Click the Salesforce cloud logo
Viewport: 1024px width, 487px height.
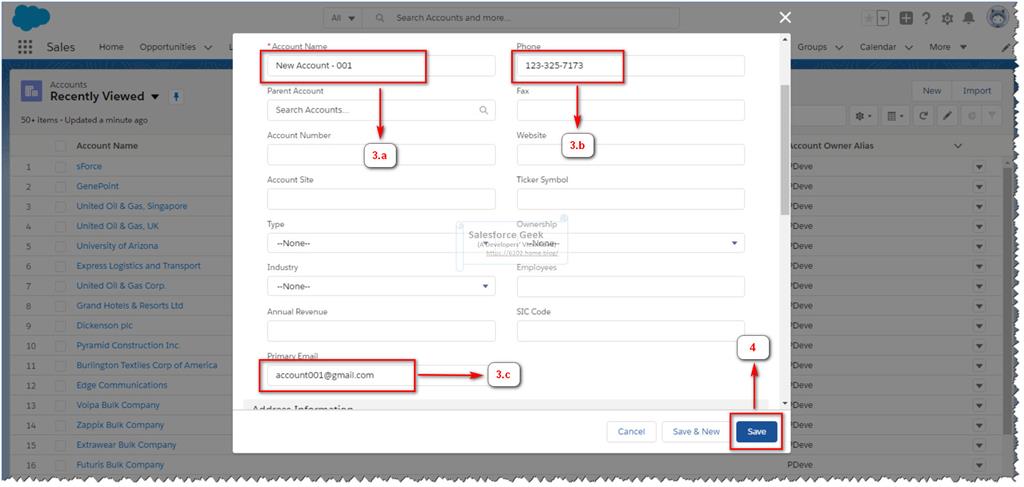tap(31, 18)
